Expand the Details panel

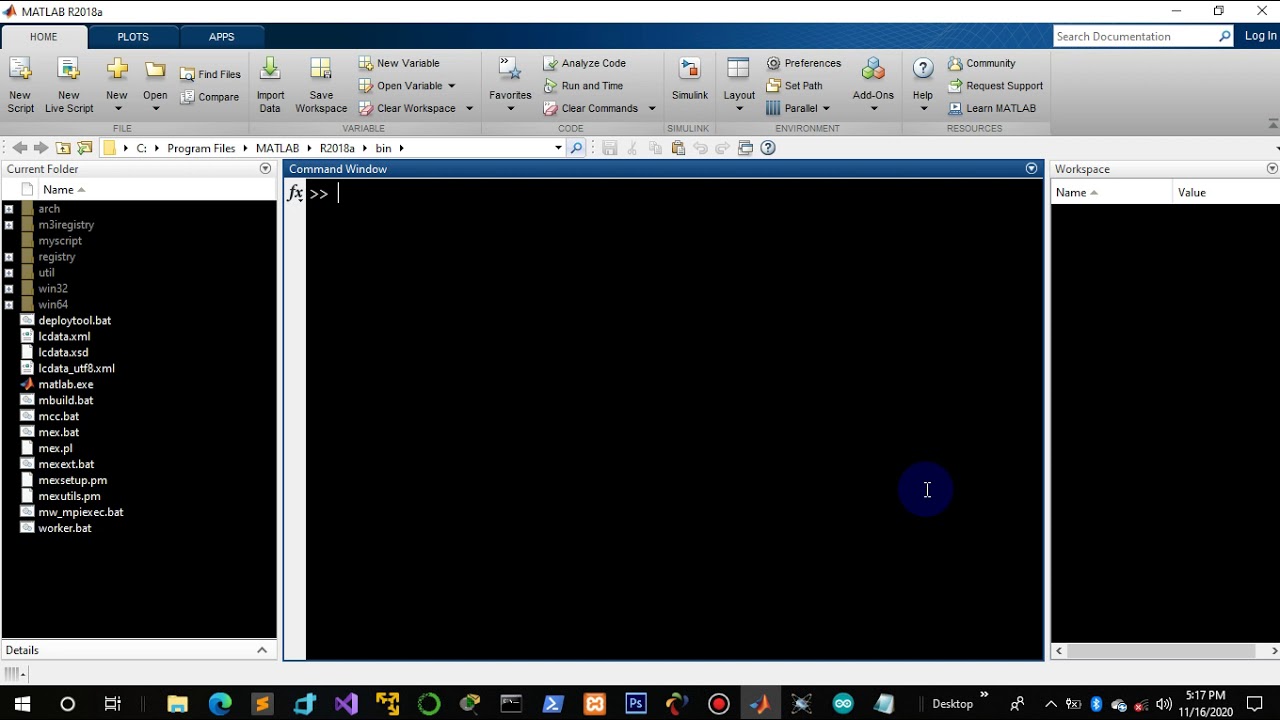pyautogui.click(x=262, y=650)
